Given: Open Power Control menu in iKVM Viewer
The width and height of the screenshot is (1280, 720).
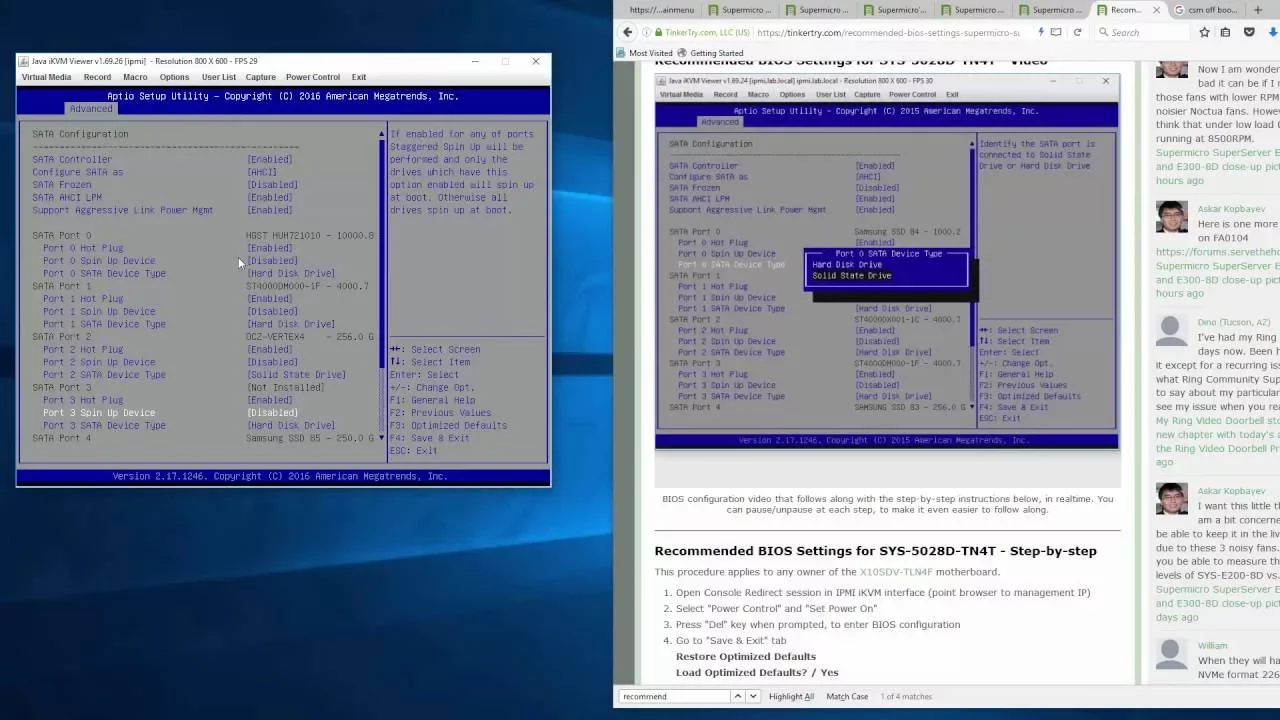Looking at the screenshot, I should pos(312,77).
